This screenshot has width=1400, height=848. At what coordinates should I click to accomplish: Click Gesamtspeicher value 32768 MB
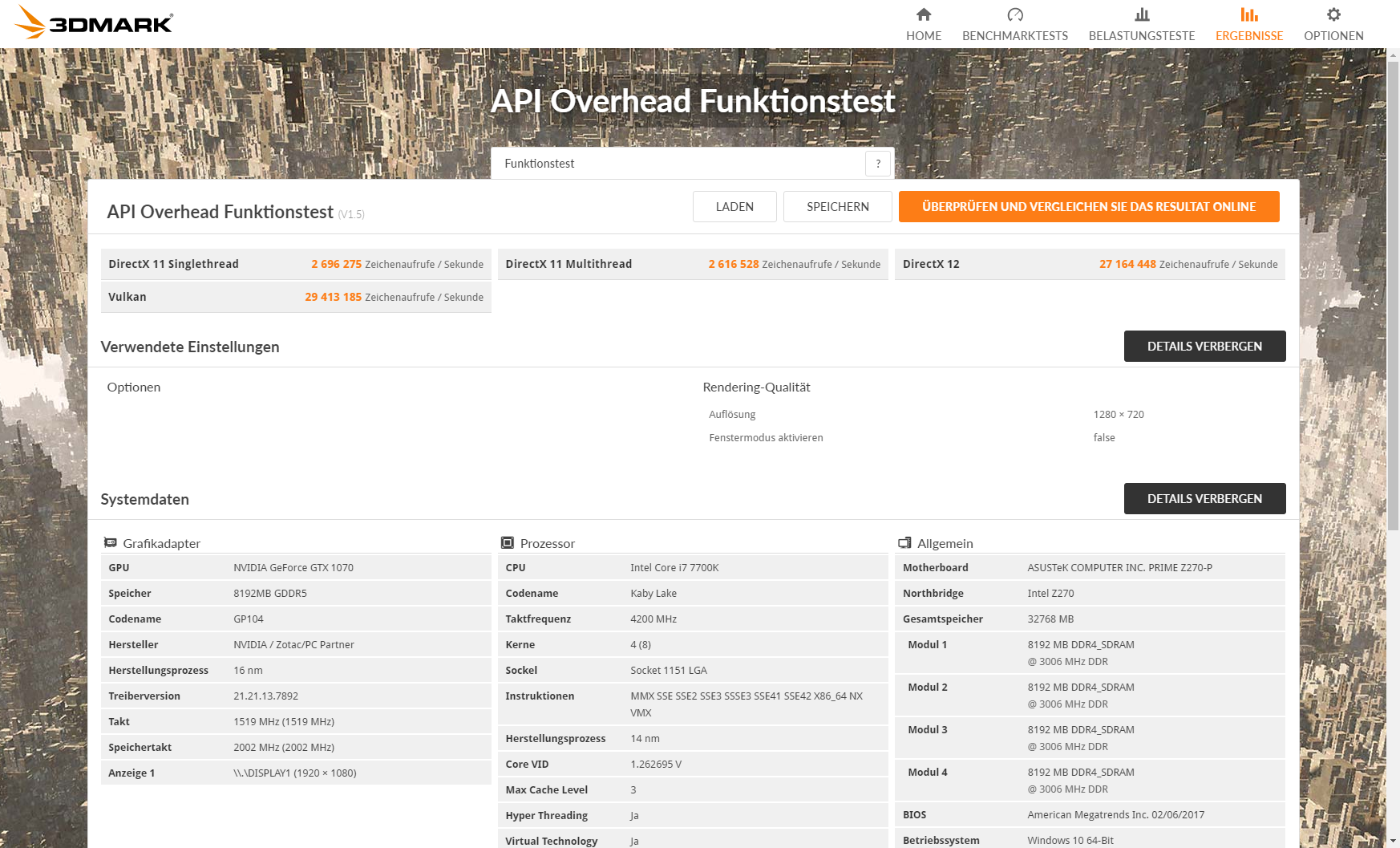(1050, 619)
